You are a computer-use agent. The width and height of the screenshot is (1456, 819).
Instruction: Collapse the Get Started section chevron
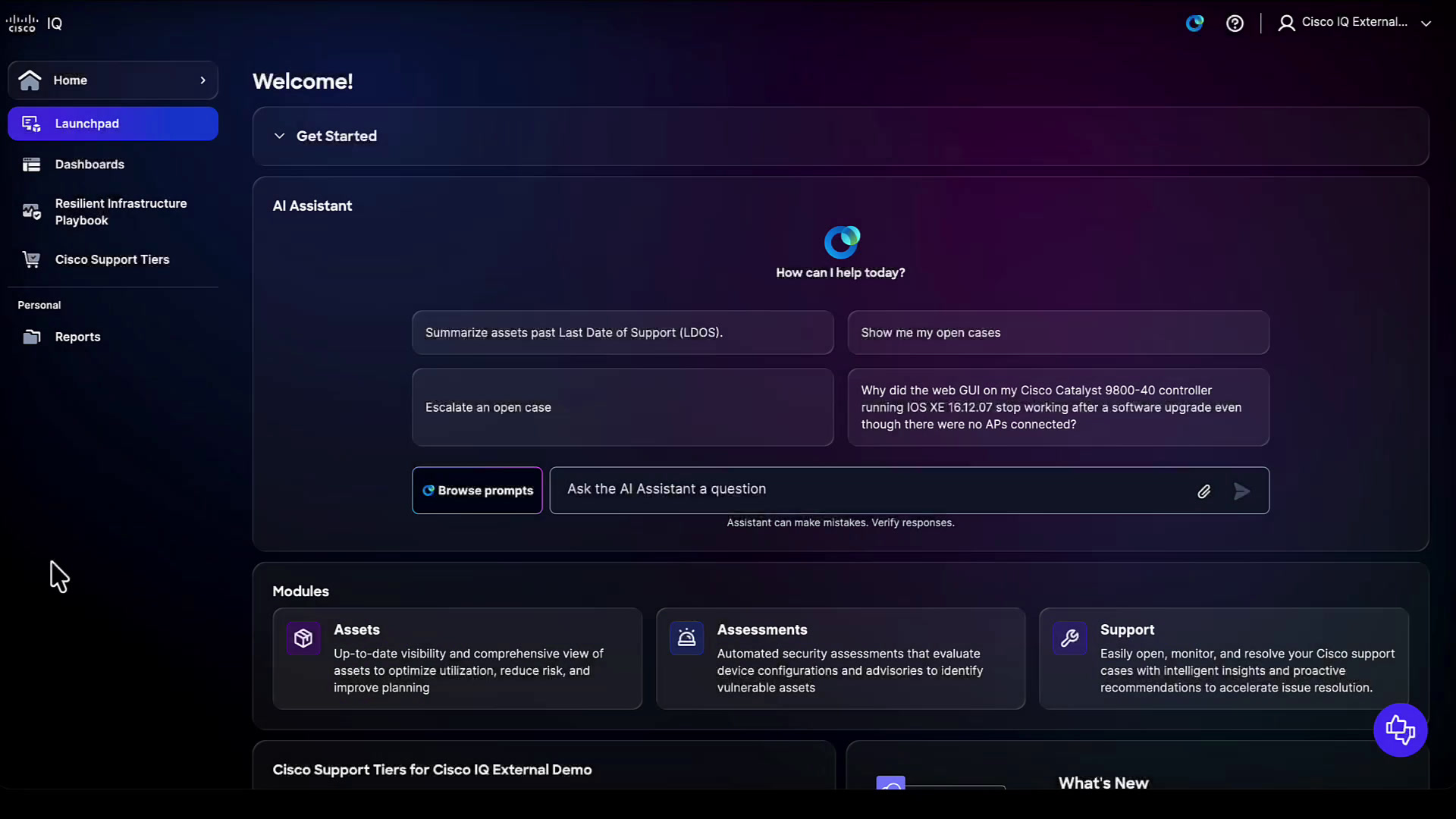click(279, 136)
